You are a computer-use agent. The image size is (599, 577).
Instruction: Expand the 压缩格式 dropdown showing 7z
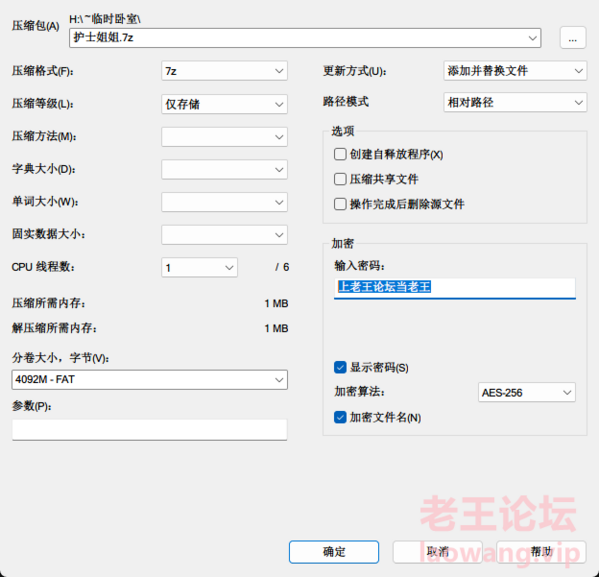click(x=224, y=71)
